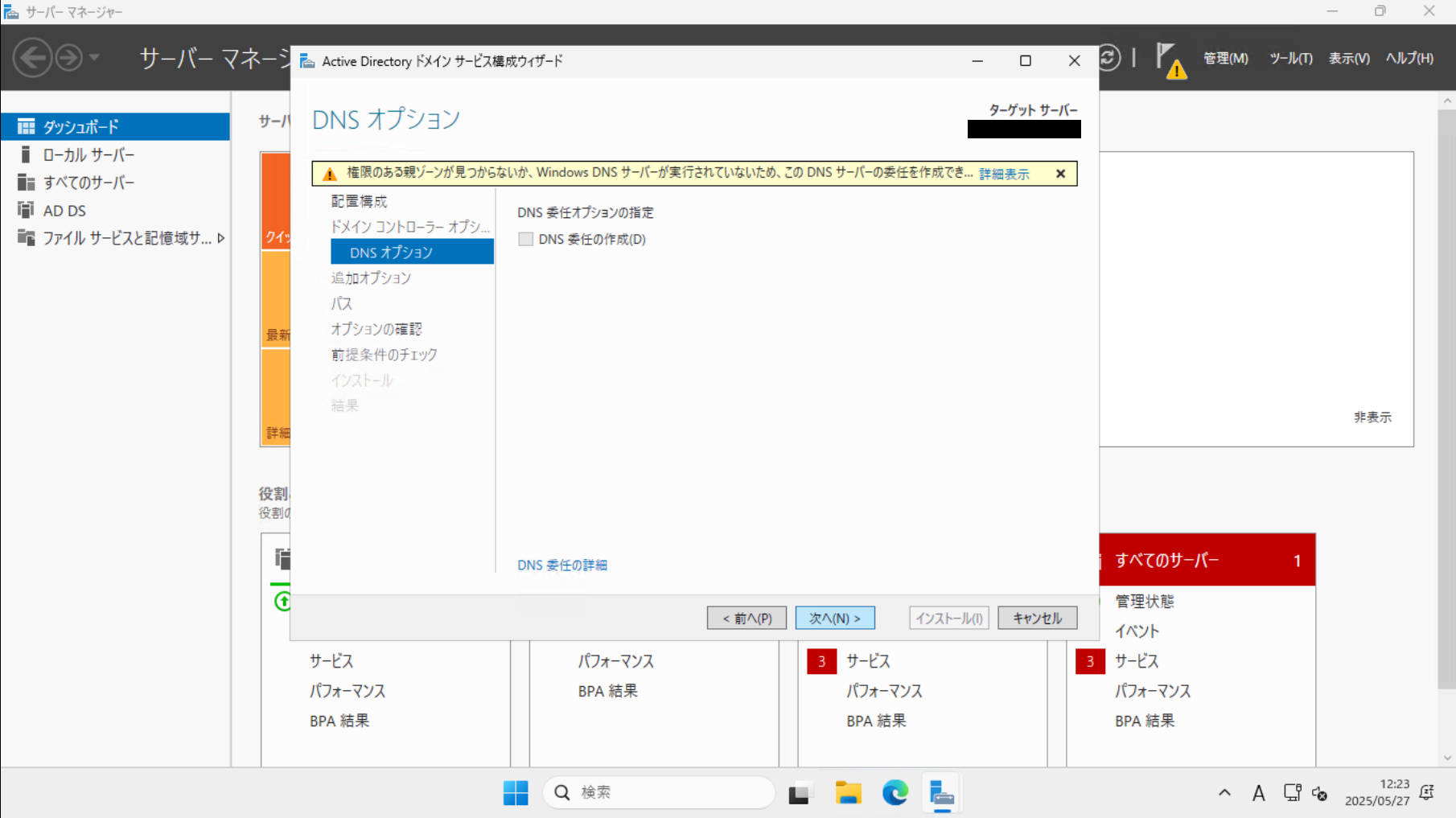Select 前提条件のチェック step in the wizard

click(x=384, y=355)
